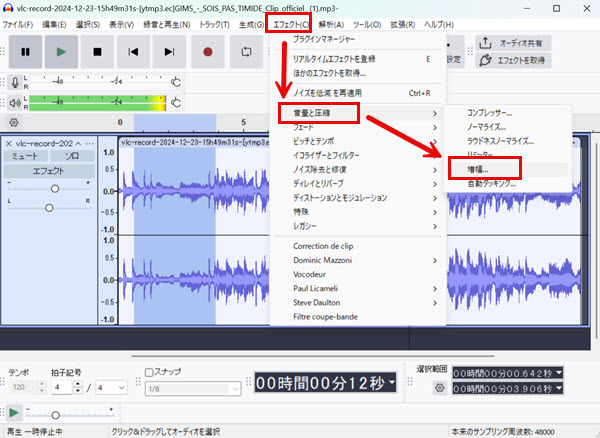Viewport: 600px width, 438px height.
Task: Click the Pause transport button
Action: [25, 52]
